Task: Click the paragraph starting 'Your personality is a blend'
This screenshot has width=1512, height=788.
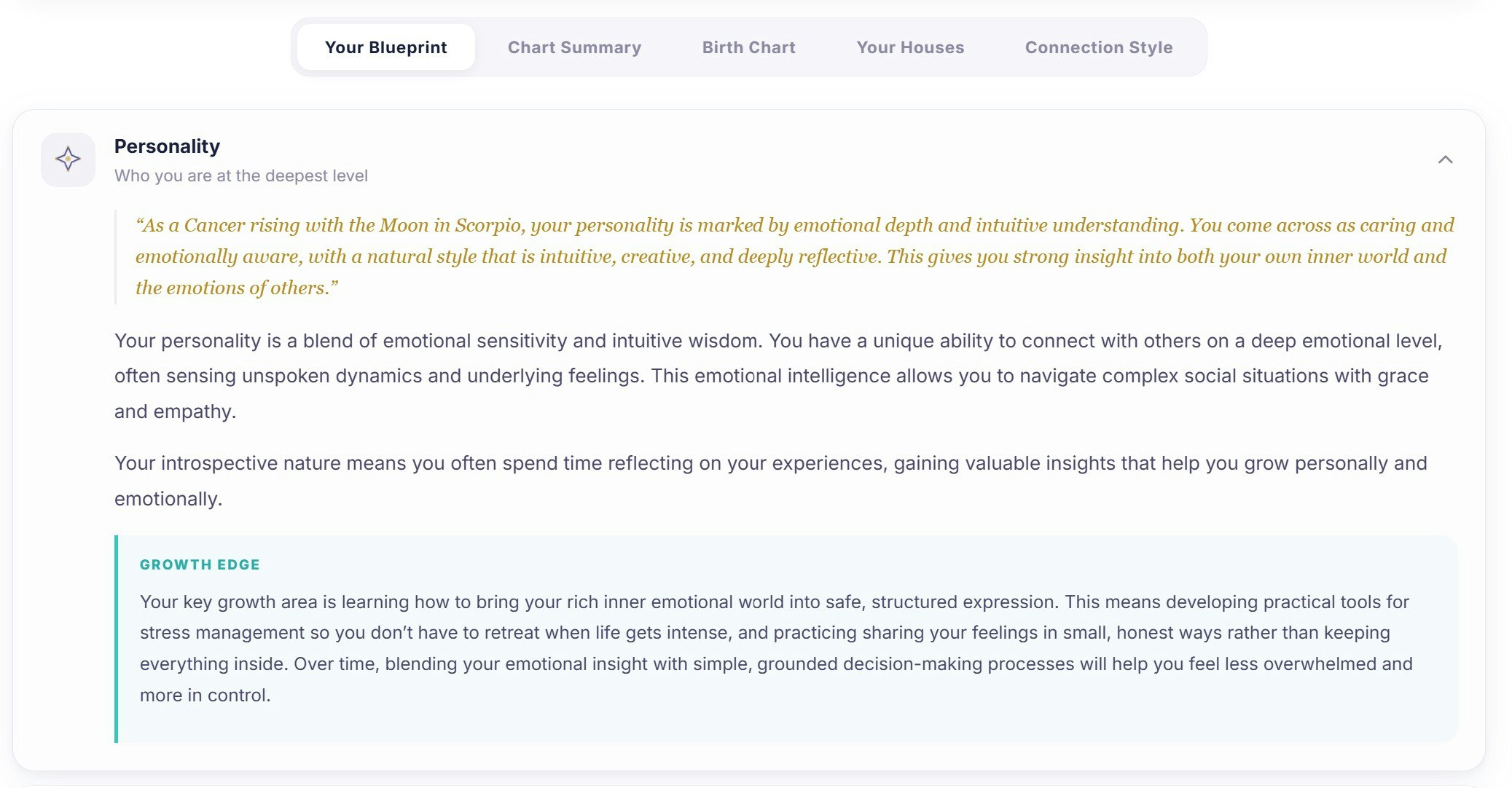Action: pos(778,376)
